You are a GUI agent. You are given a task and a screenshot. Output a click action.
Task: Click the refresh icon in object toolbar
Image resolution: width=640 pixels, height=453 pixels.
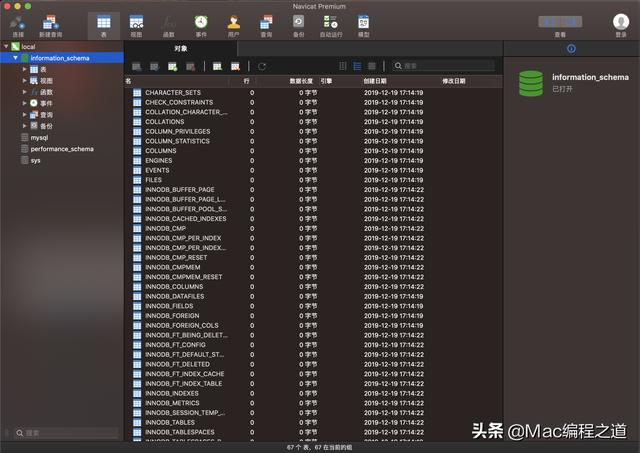tap(262, 67)
